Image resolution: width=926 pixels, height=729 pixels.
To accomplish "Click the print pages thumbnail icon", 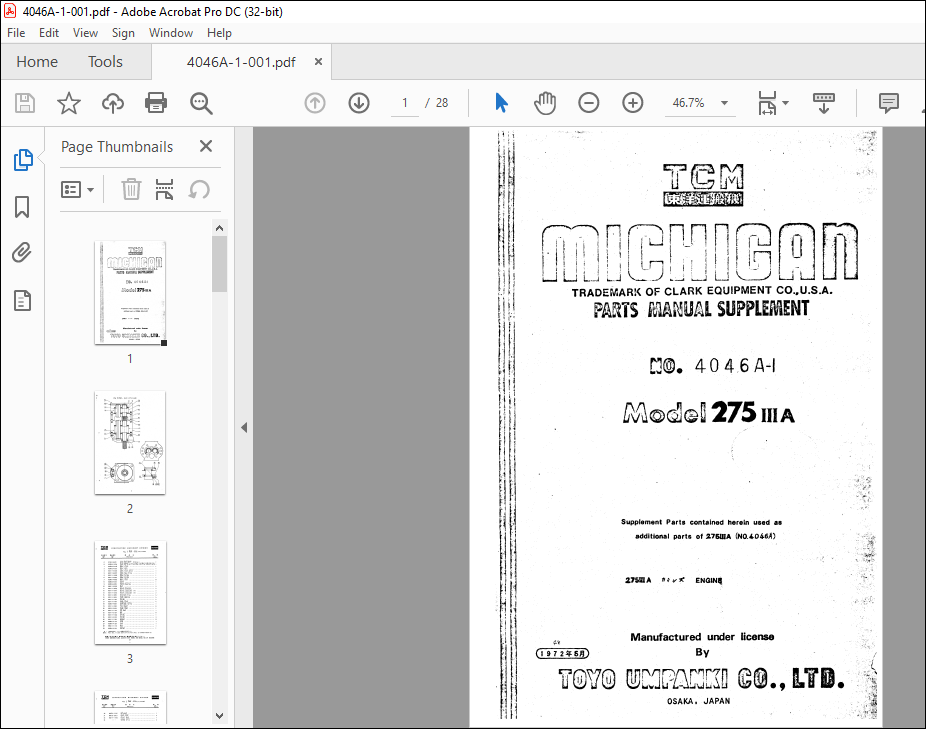I will click(x=164, y=190).
